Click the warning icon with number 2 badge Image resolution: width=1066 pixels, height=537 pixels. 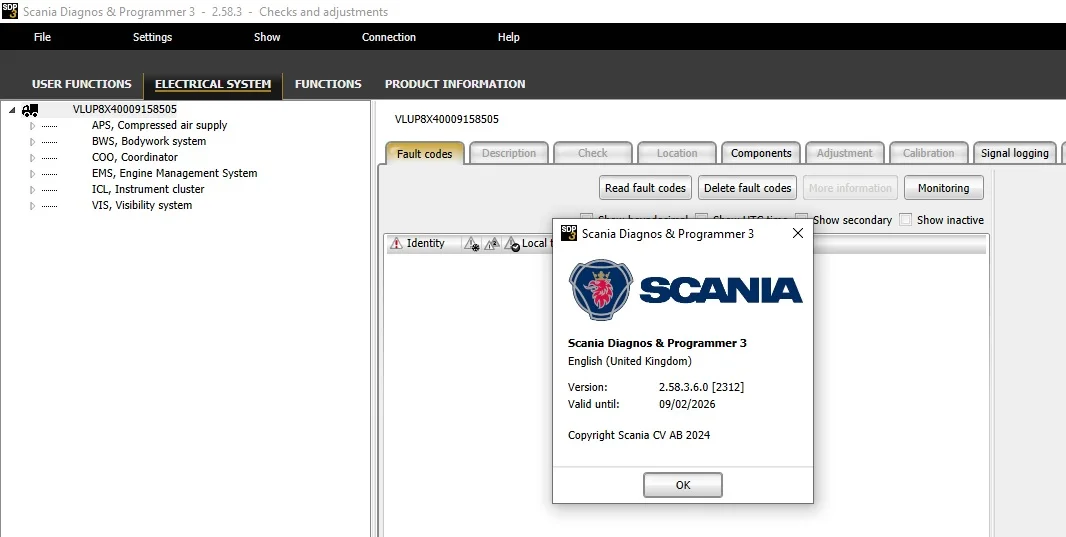point(492,243)
